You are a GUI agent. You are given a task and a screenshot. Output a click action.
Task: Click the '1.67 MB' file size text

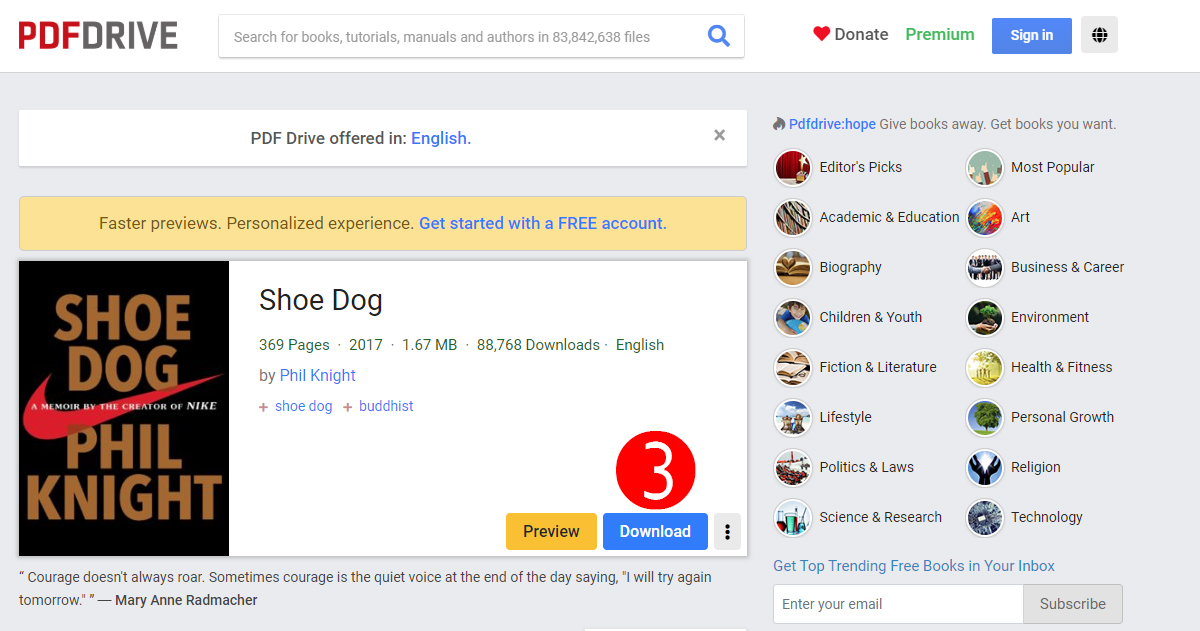(429, 345)
